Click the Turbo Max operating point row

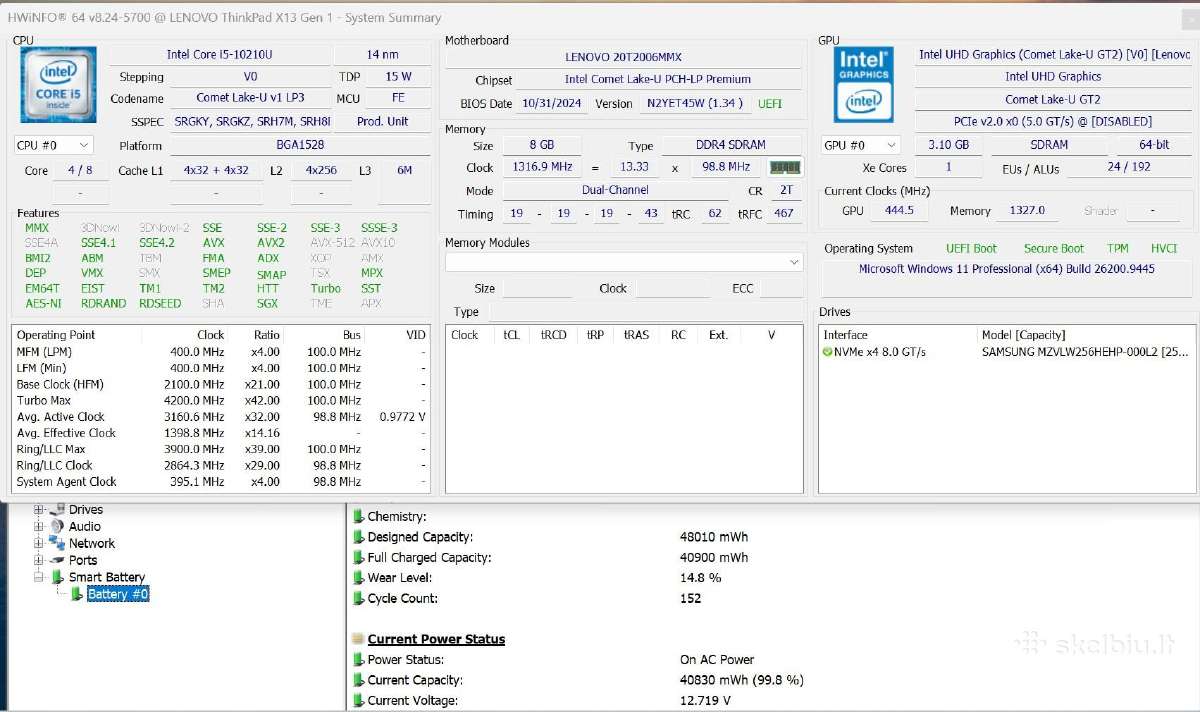[x=221, y=400]
